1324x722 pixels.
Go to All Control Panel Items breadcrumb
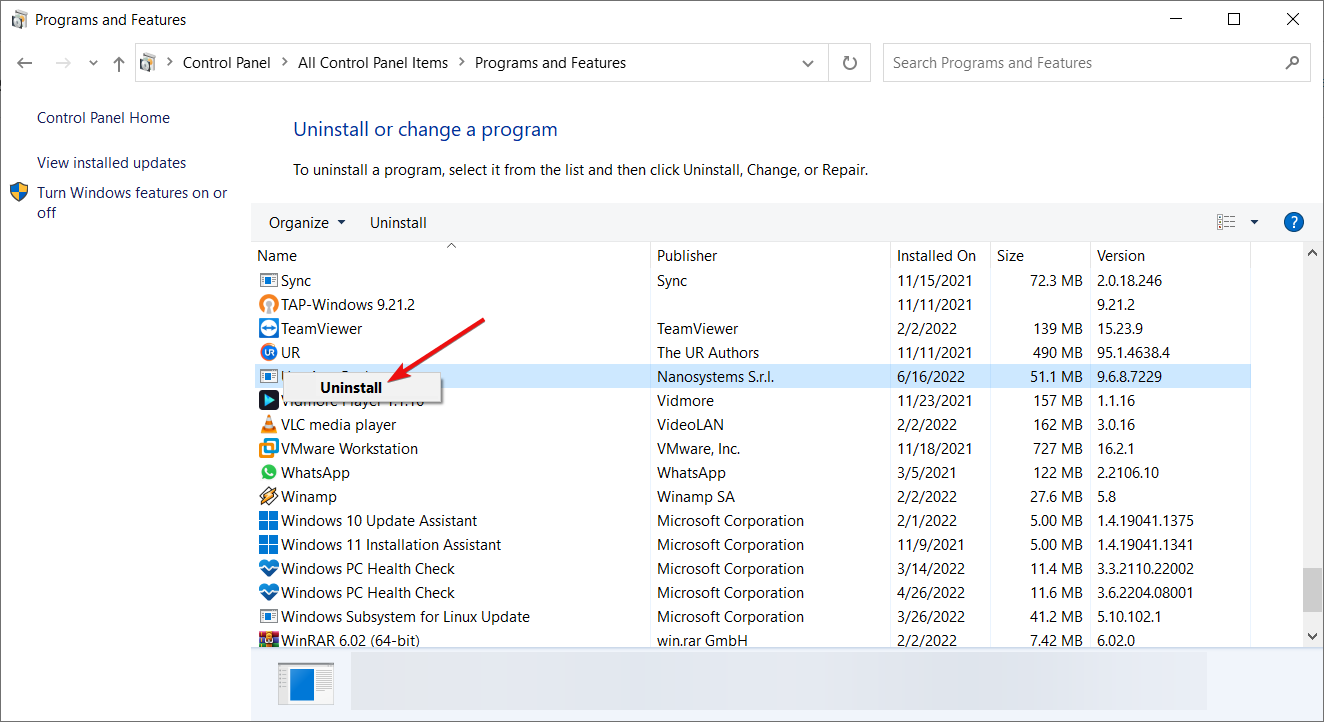373,62
